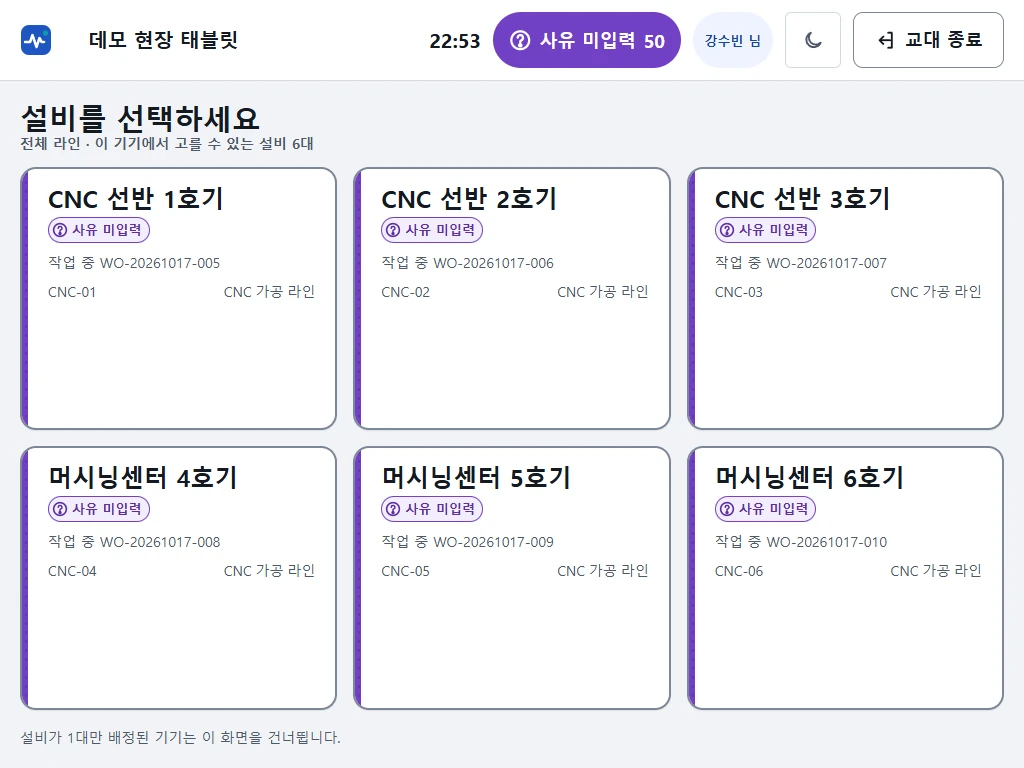
Task: Click 사유 미입력 badge on CNC 선반 3호기
Action: tap(765, 230)
